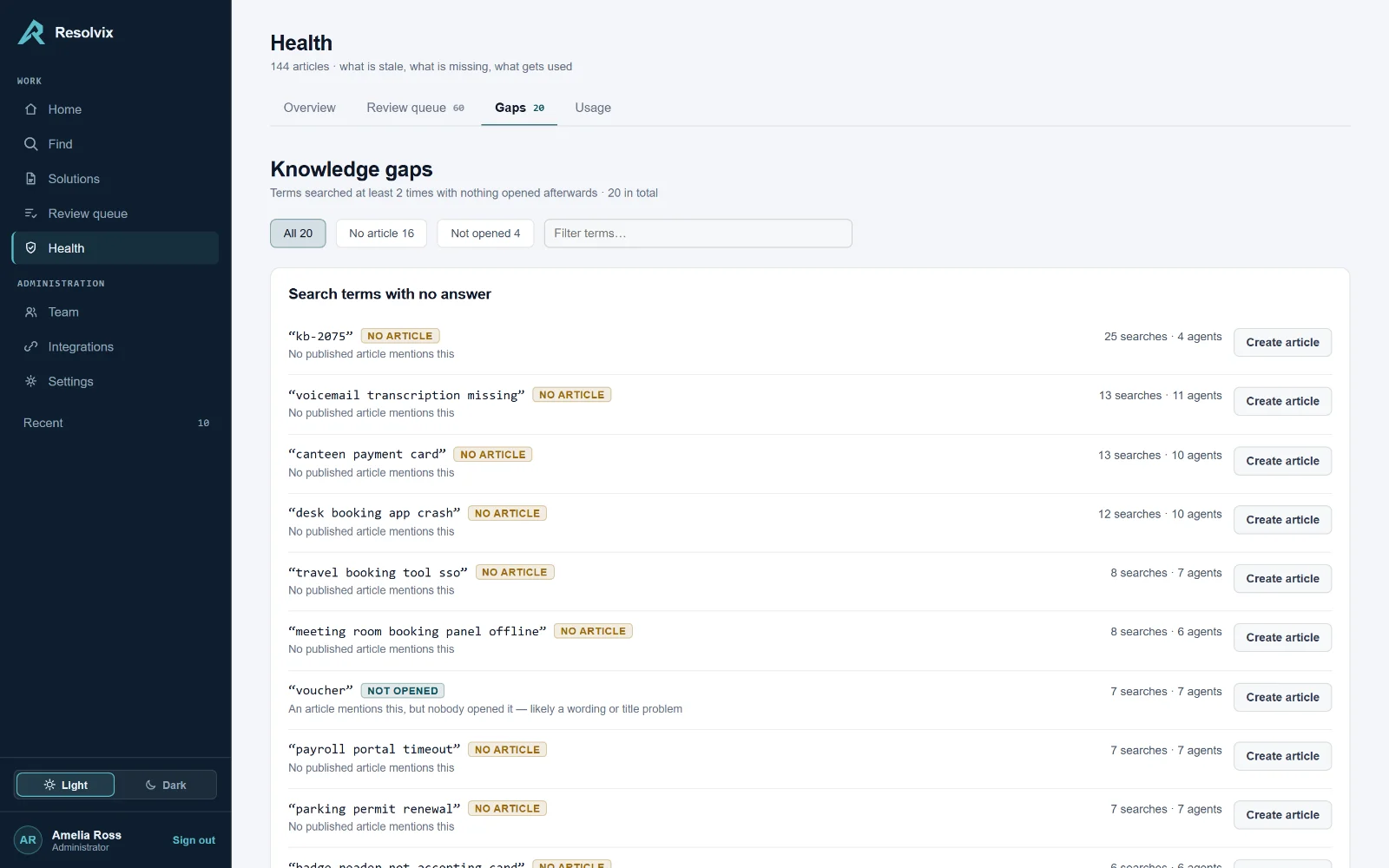The width and height of the screenshot is (1389, 868).
Task: Open Home via its house icon
Action: (x=31, y=109)
